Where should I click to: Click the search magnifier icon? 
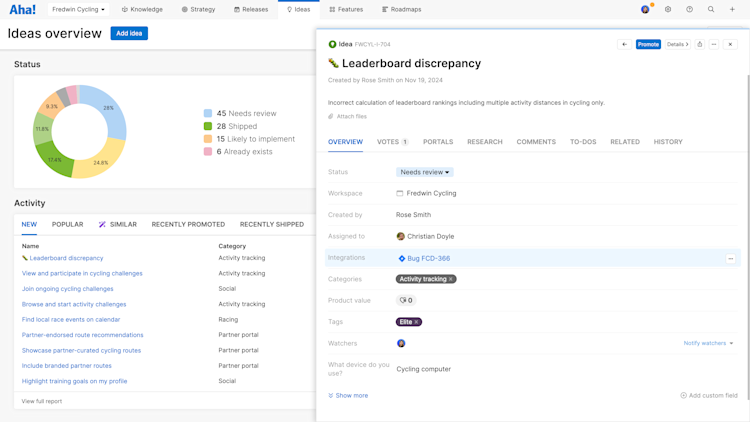coord(711,9)
